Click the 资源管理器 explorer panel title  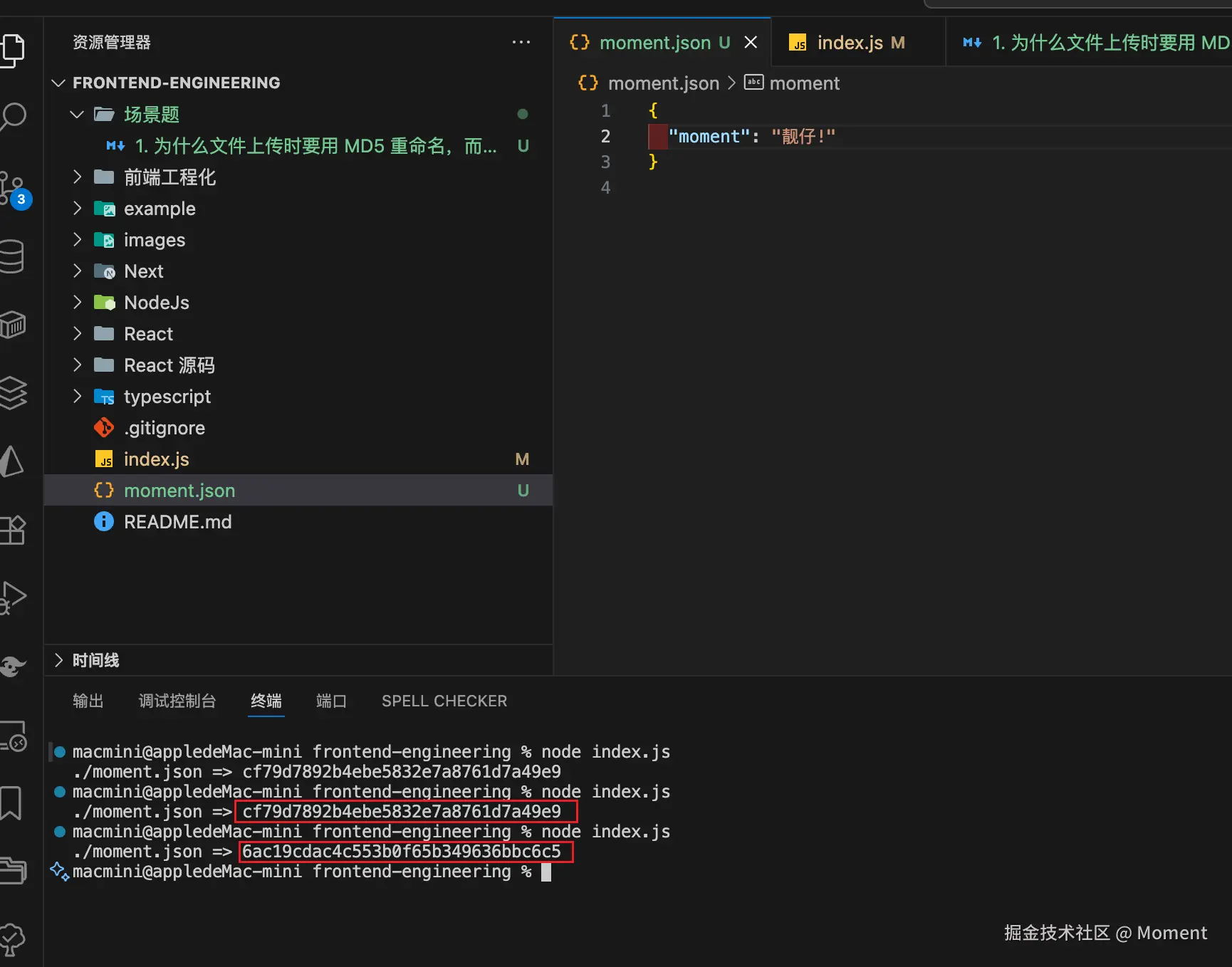(112, 42)
